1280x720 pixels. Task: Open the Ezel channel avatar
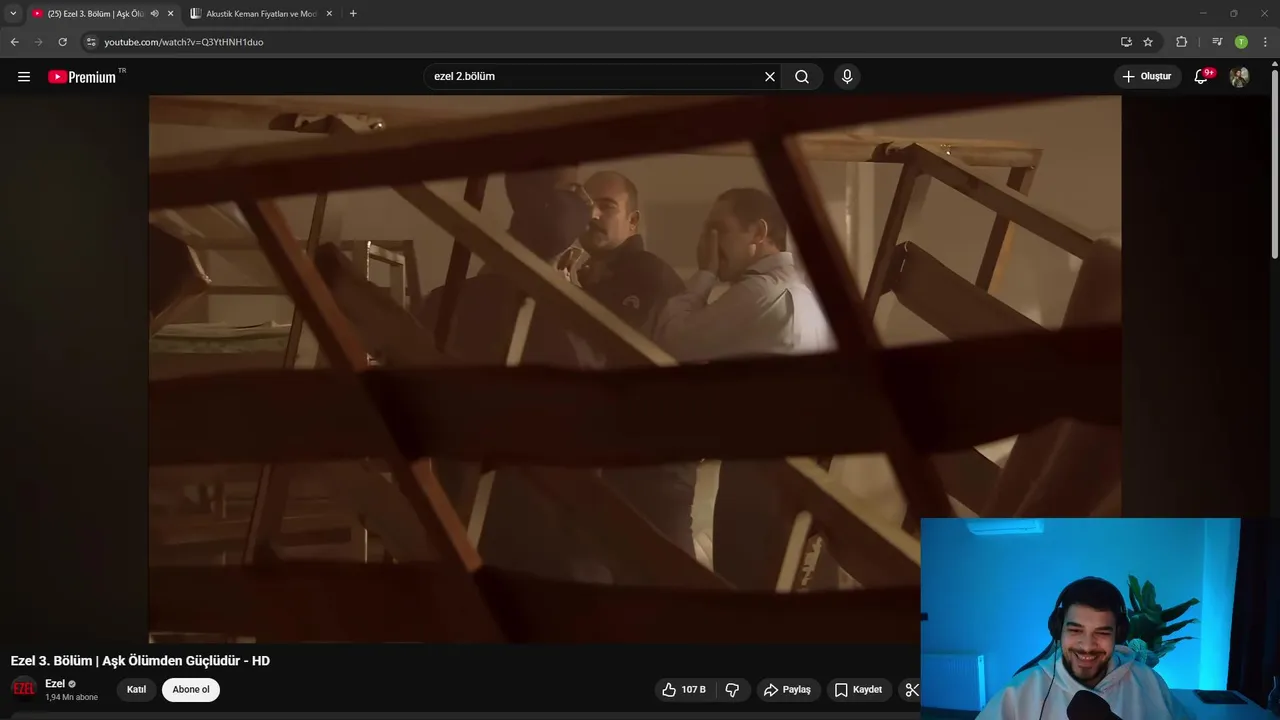click(x=23, y=689)
